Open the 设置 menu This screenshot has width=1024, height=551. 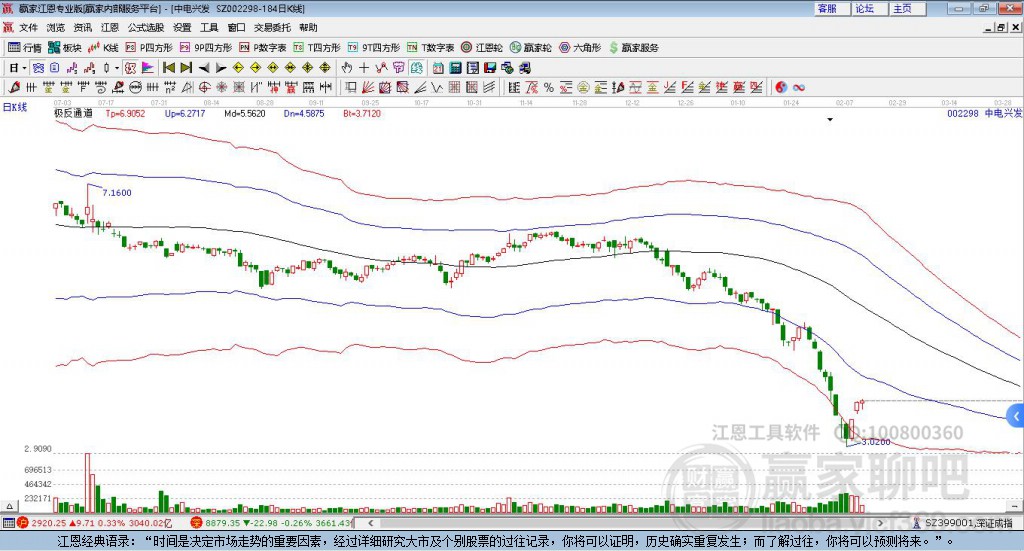click(182, 27)
